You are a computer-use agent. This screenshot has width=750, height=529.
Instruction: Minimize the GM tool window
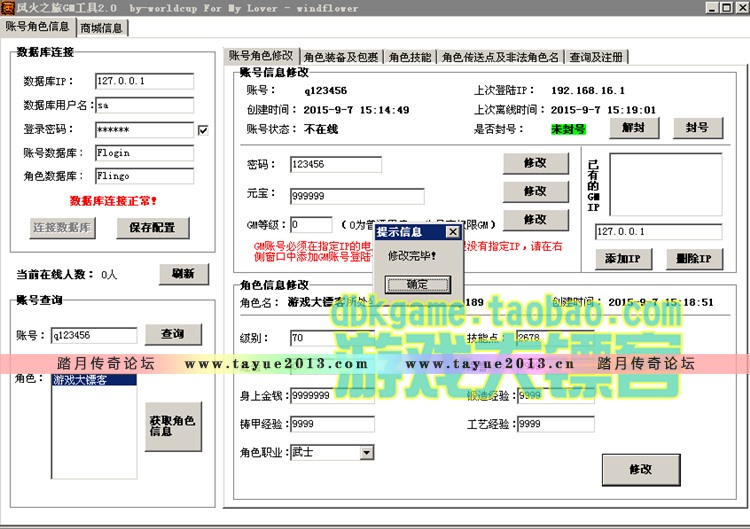[x=713, y=8]
